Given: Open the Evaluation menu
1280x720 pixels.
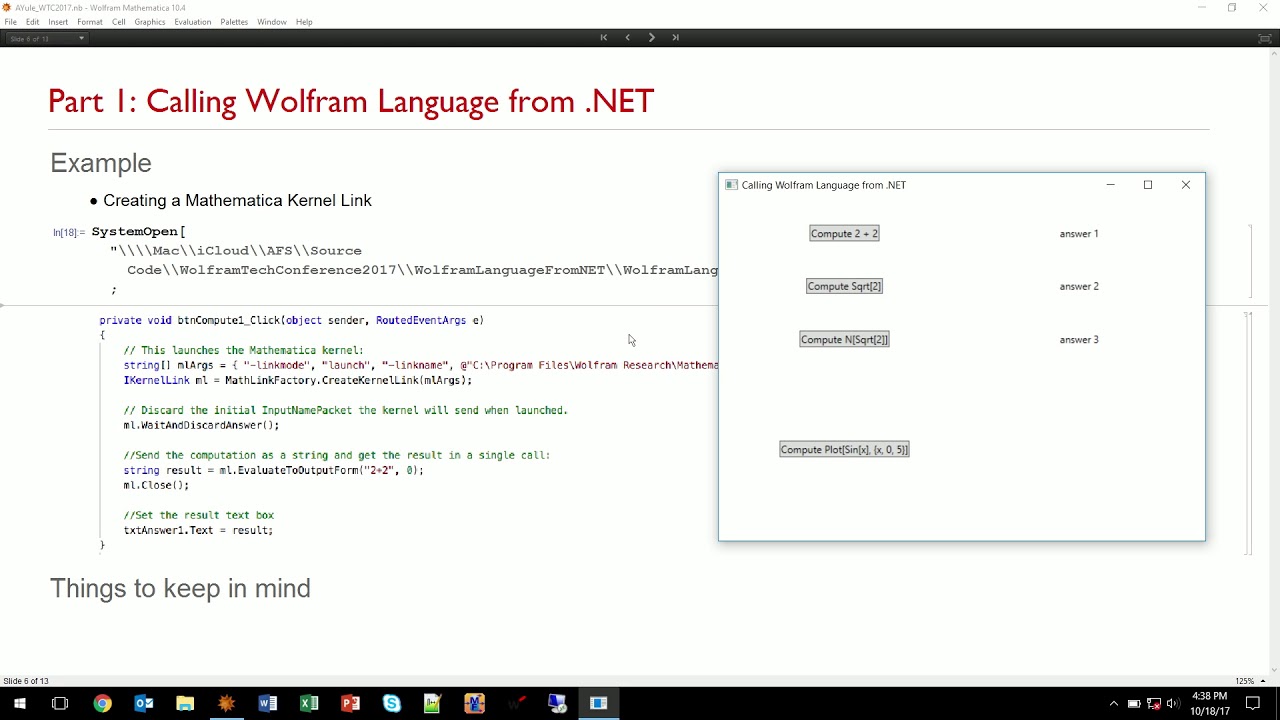Looking at the screenshot, I should click(193, 22).
